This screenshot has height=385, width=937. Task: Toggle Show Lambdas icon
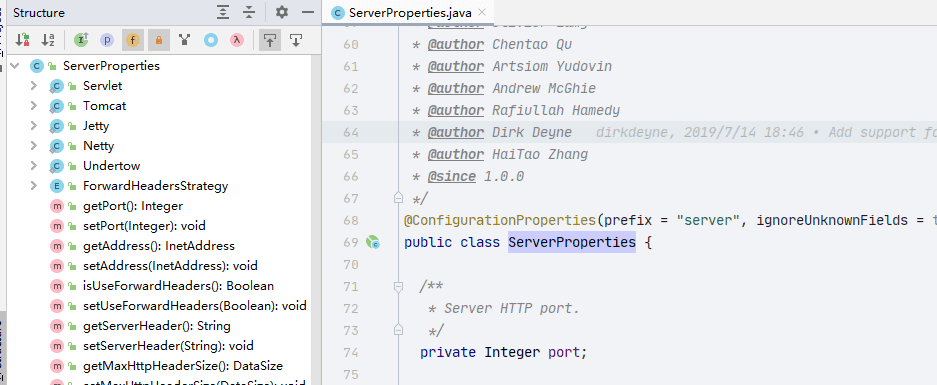point(237,40)
